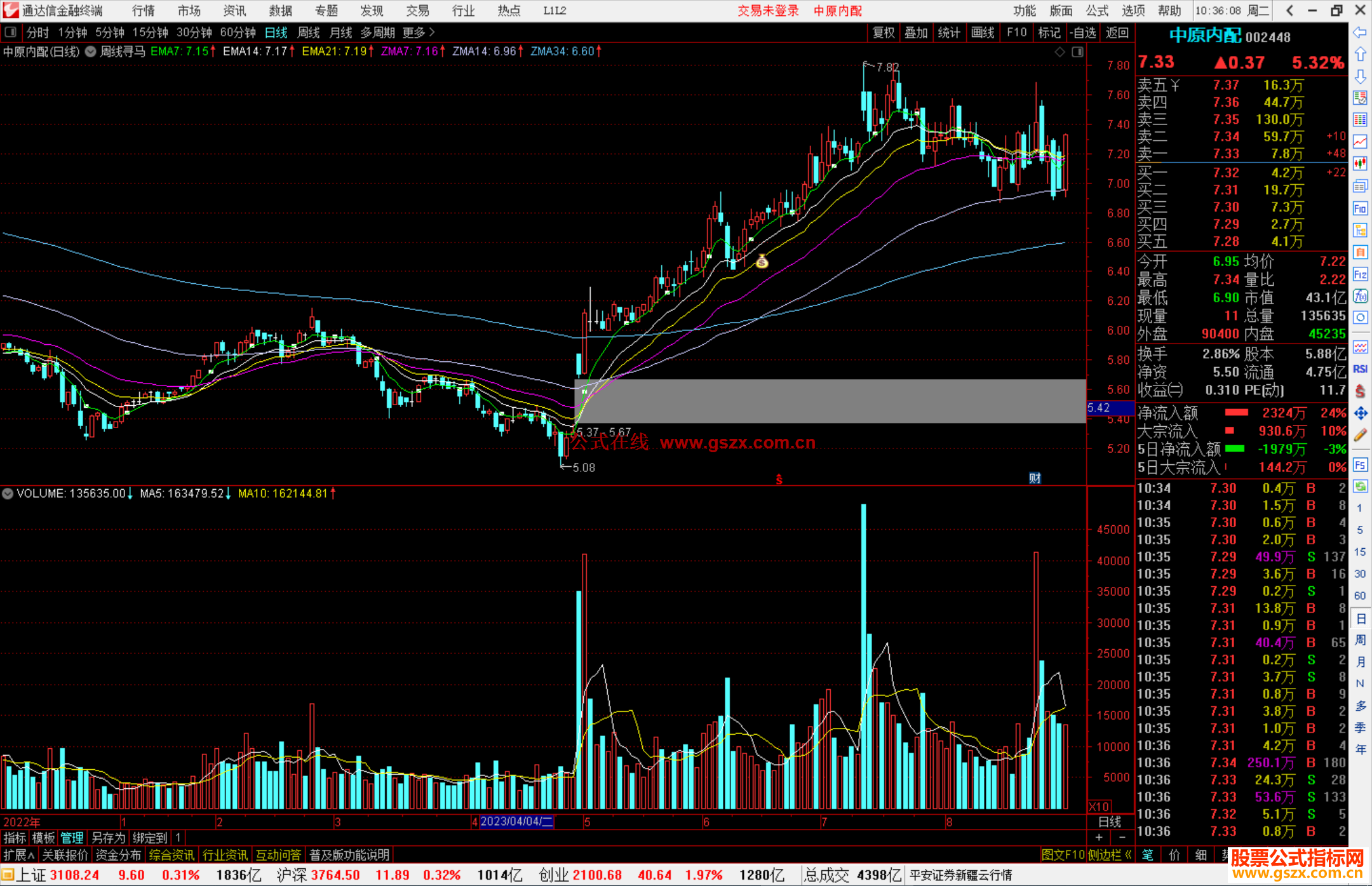Collapse the 侧边栏 sidebar chevron
The height and width of the screenshot is (886, 1372).
pyautogui.click(x=1128, y=855)
